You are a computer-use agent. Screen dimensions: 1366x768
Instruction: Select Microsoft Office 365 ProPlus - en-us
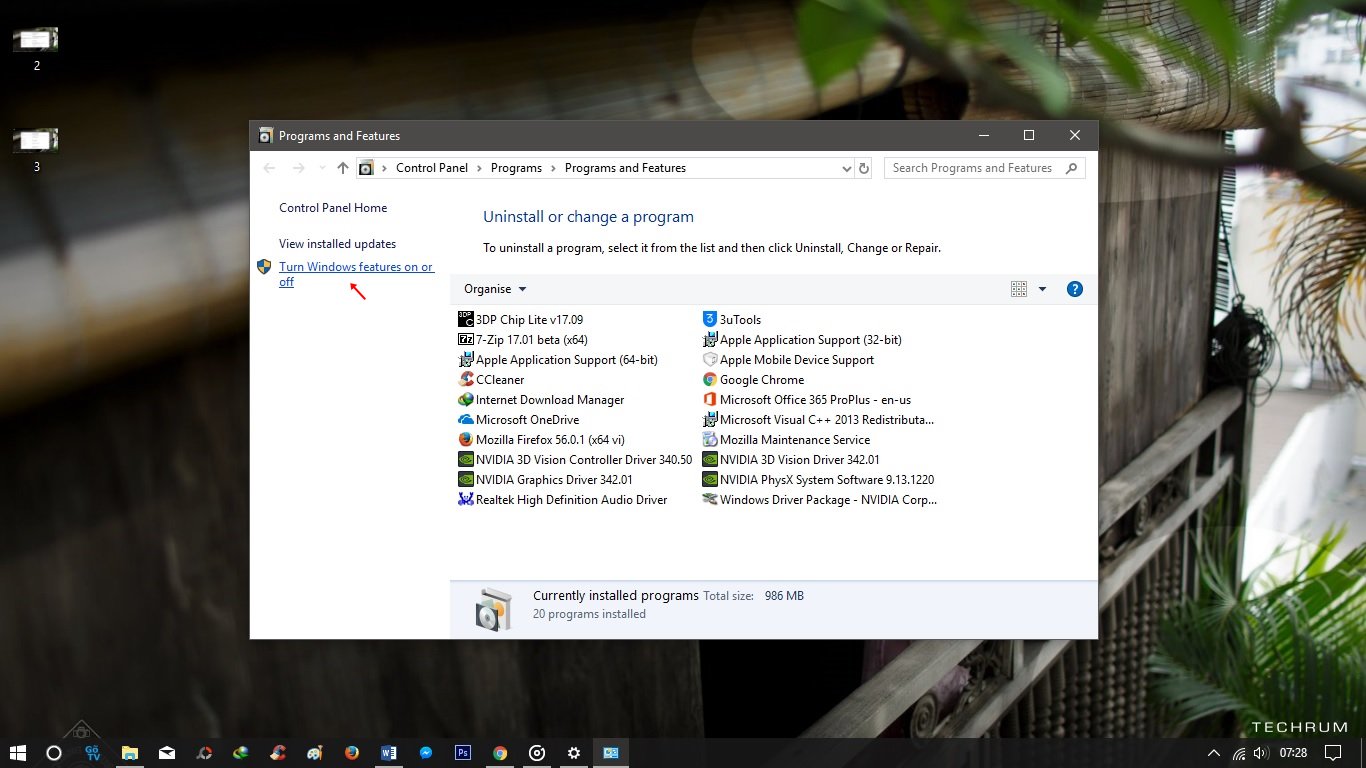pos(807,400)
